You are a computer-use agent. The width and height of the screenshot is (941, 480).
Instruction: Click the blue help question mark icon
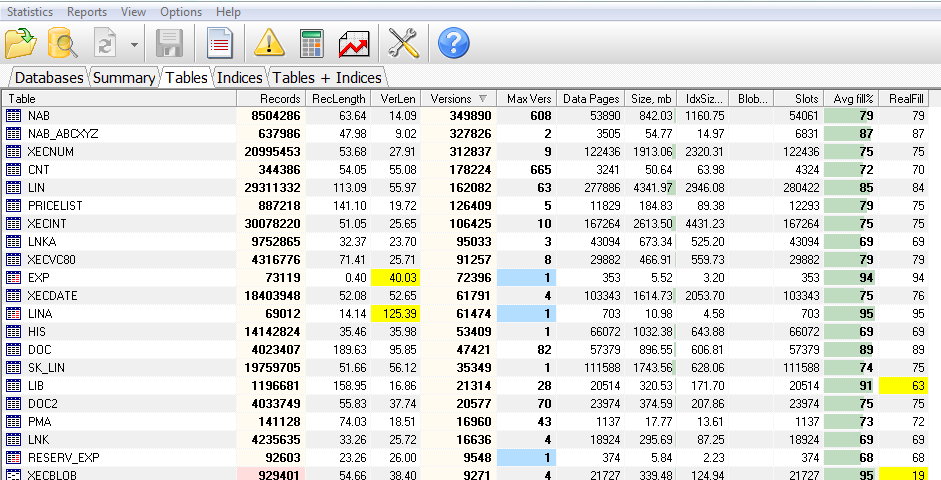(453, 43)
